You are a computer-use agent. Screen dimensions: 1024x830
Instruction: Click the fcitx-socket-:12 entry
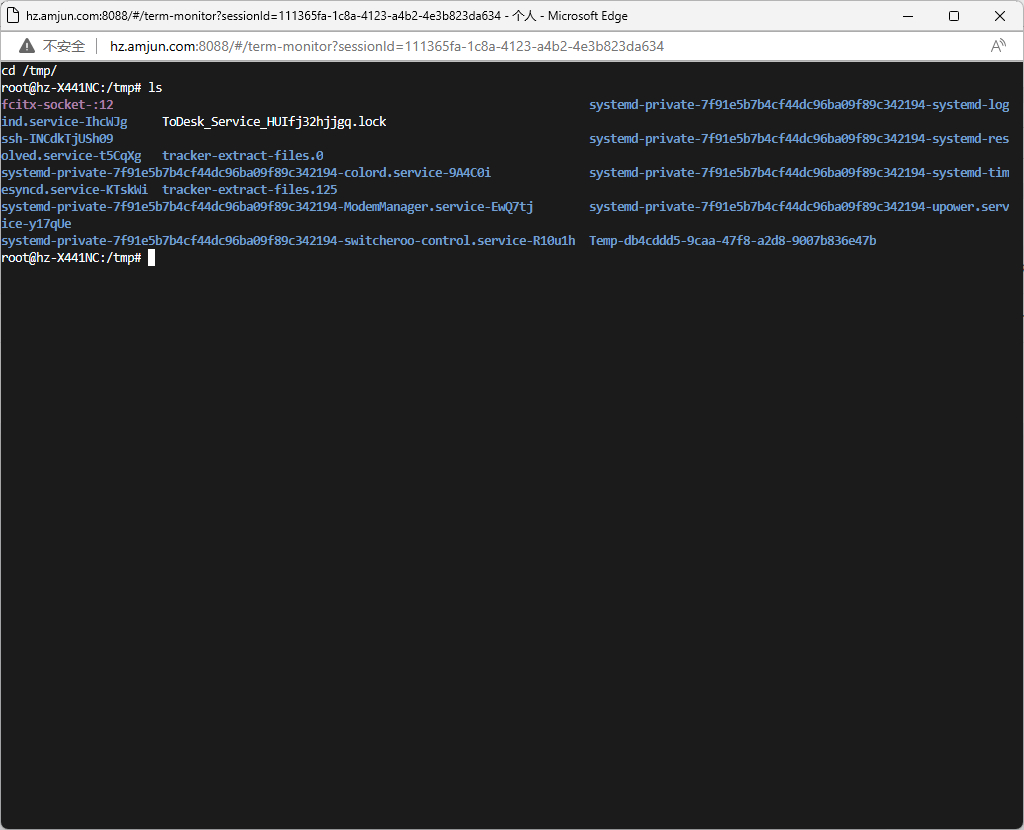pos(58,105)
